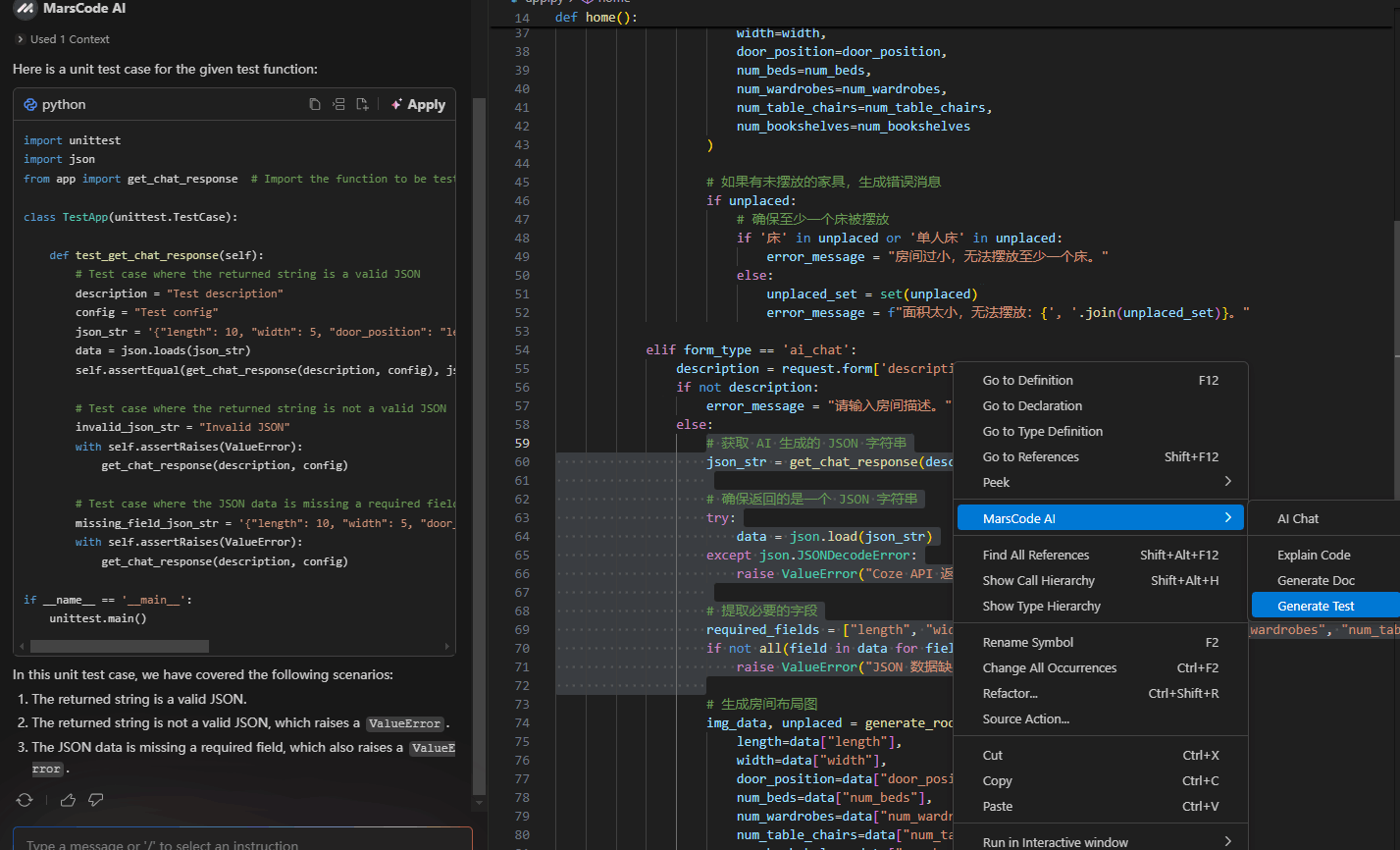Click the python language icon
This screenshot has height=850, width=1400.
pyautogui.click(x=30, y=104)
